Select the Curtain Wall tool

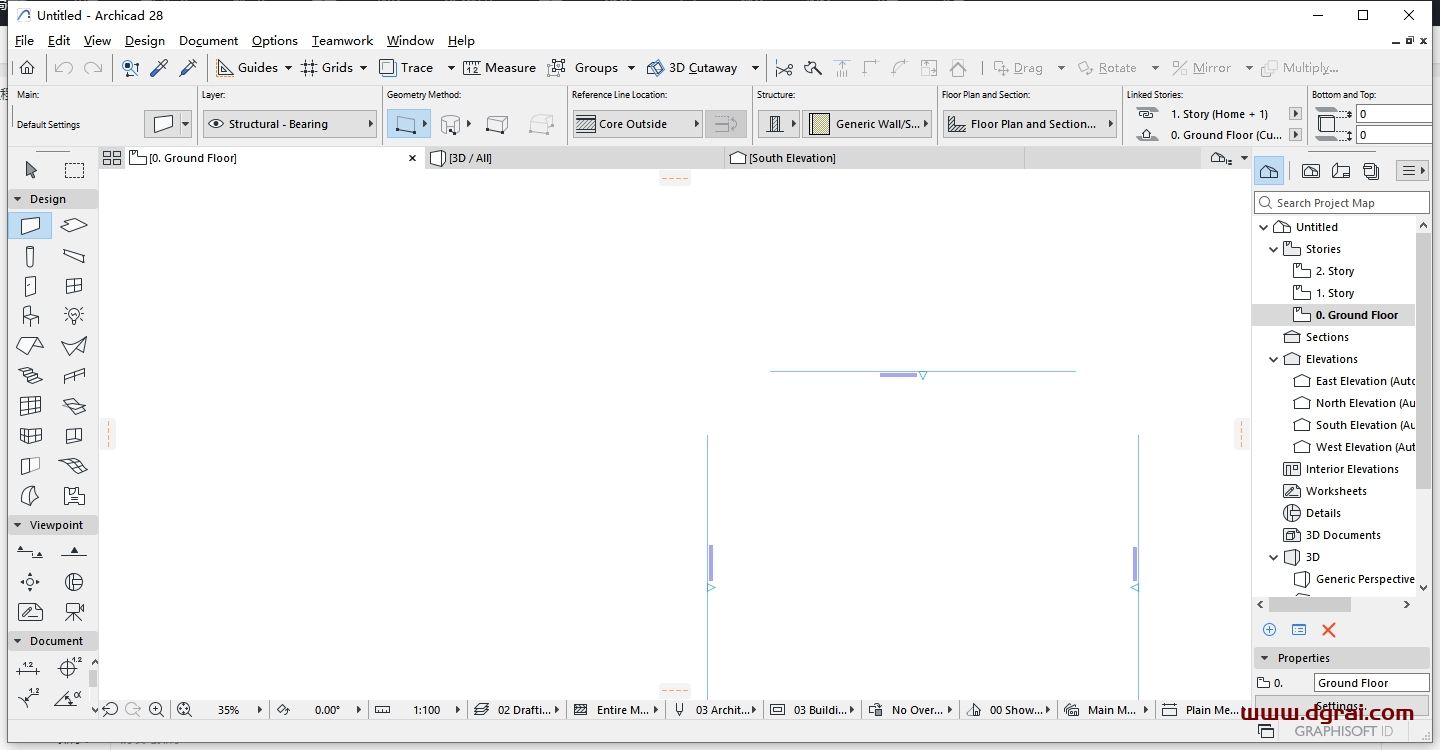[x=30, y=406]
